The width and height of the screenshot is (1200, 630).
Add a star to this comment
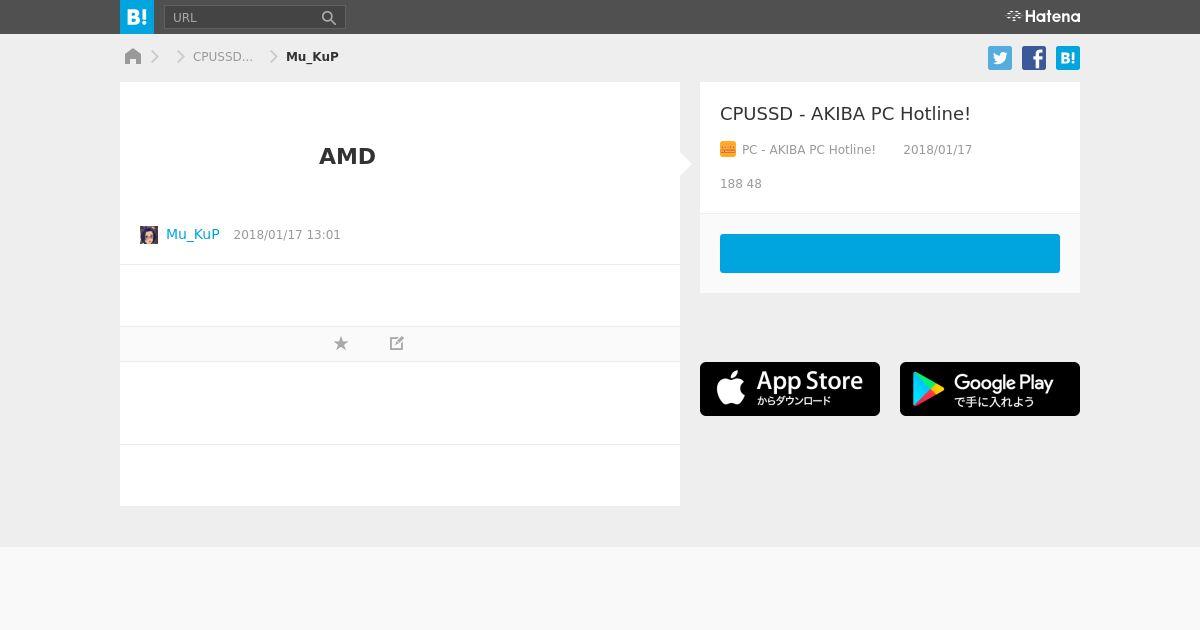click(x=341, y=343)
